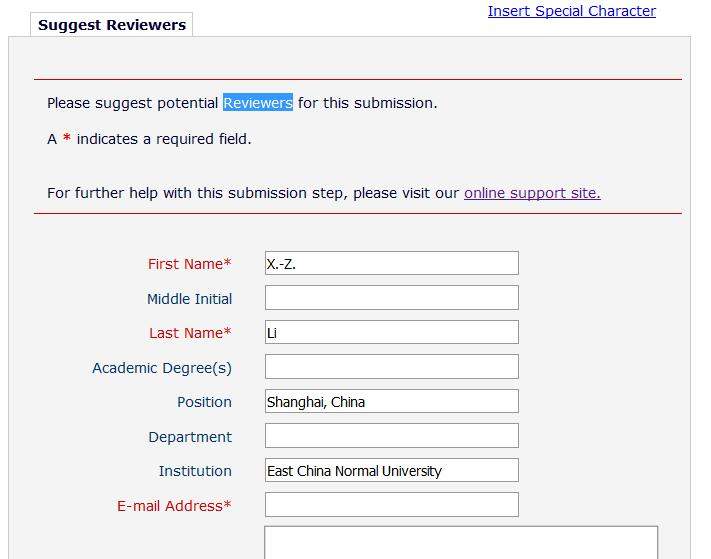Click the red Last Name* label
Image resolution: width=711 pixels, height=559 pixels.
tap(190, 333)
